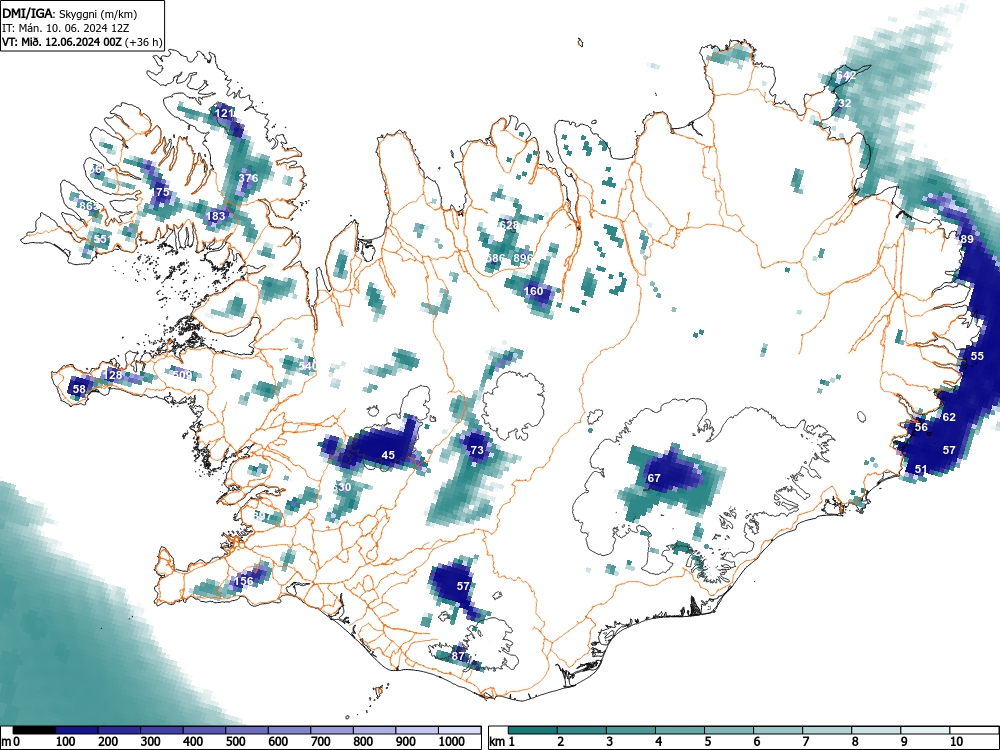Click the "160" visibility value
This screenshot has height=750, width=1000.
click(x=533, y=291)
